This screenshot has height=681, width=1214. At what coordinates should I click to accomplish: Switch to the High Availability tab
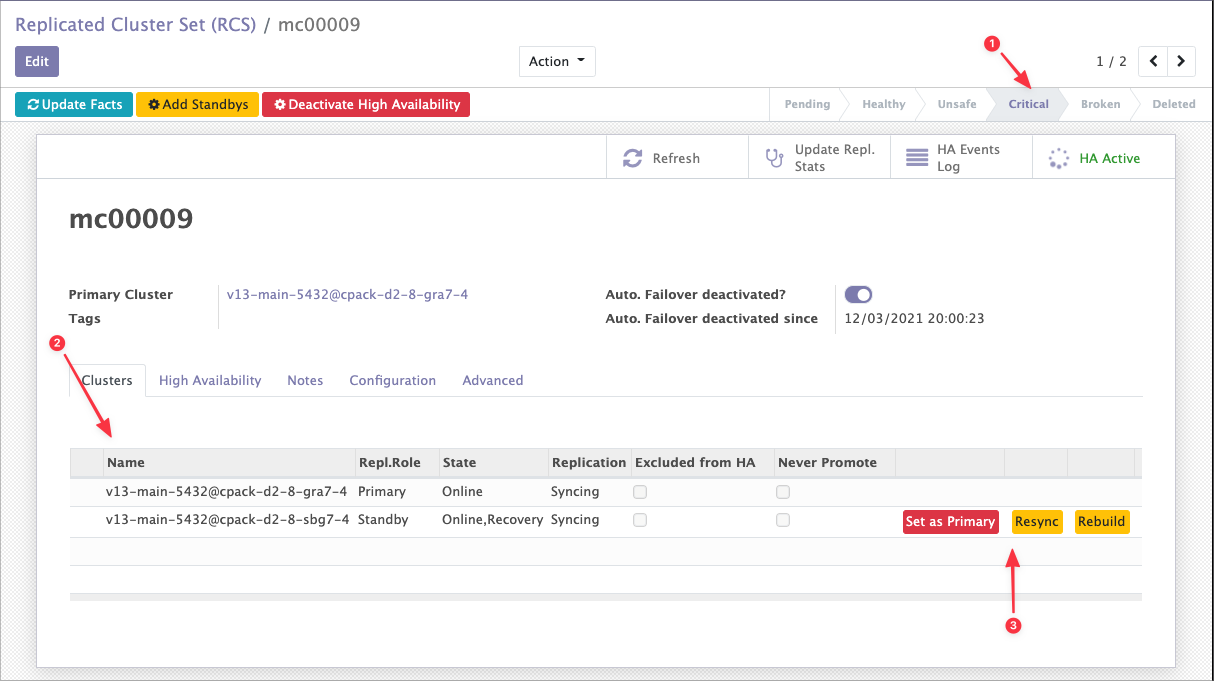(210, 380)
